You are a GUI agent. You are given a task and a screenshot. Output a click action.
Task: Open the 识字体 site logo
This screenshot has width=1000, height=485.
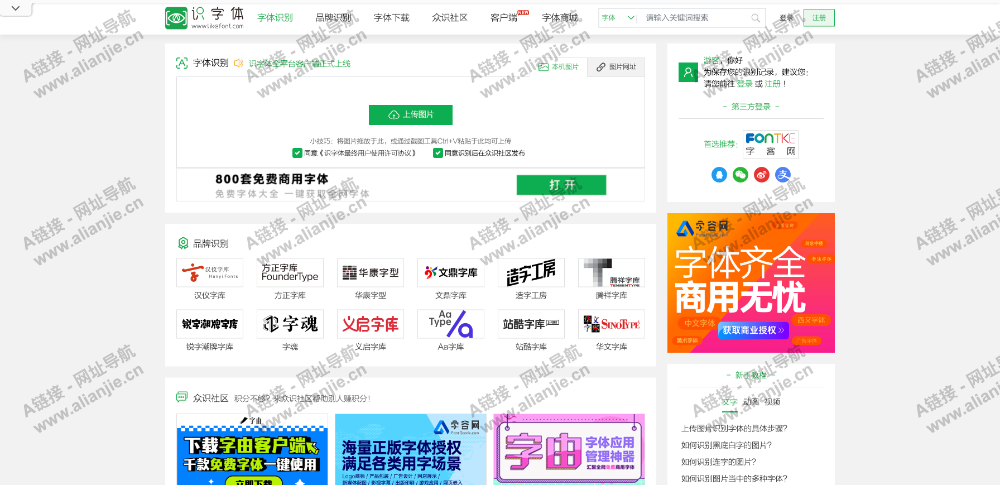tap(204, 18)
